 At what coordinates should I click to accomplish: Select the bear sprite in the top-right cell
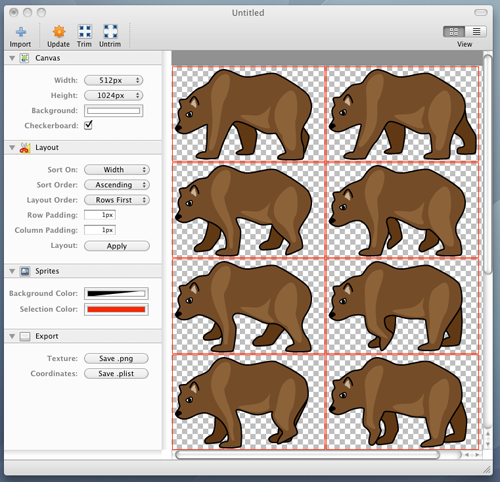point(402,114)
